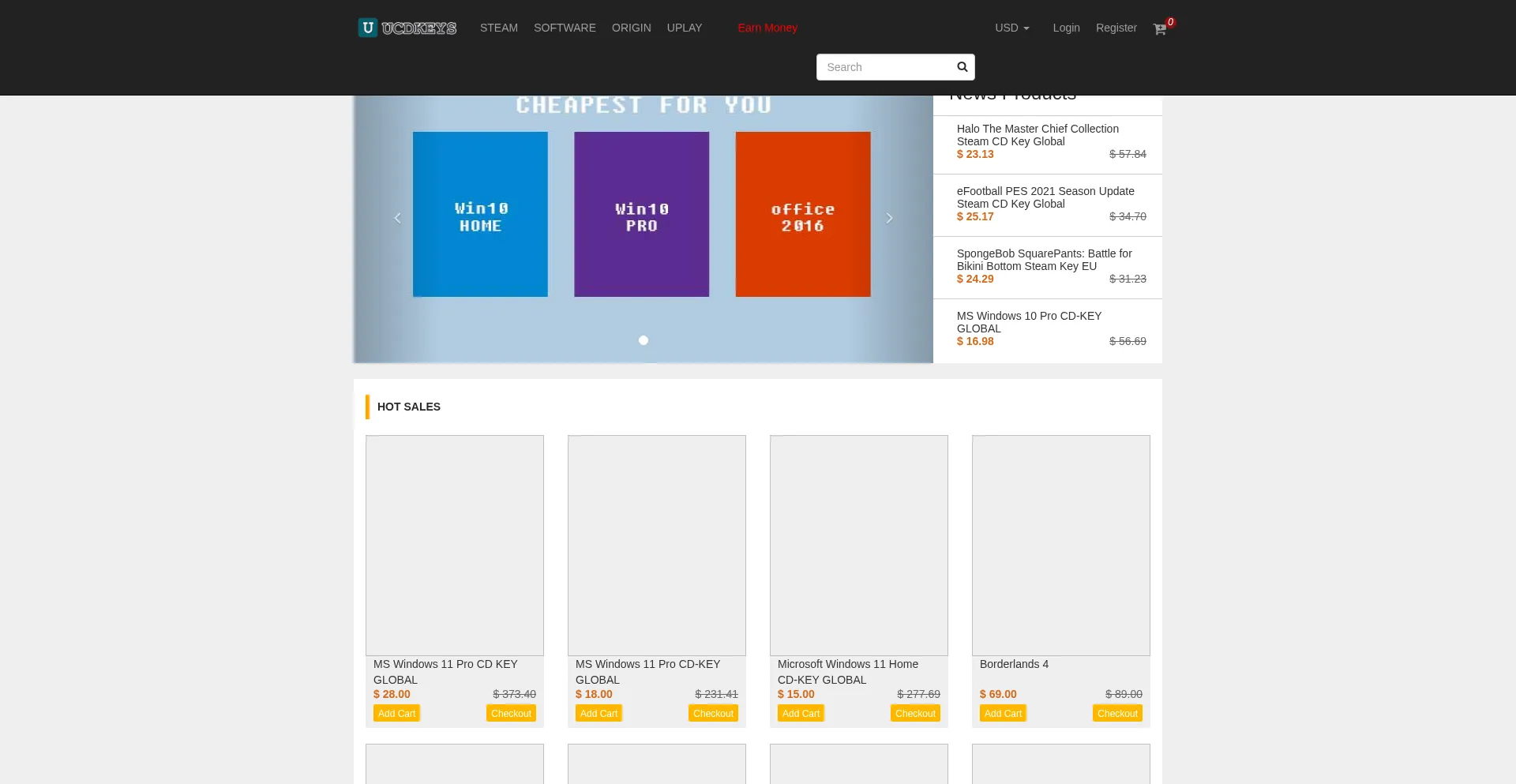Click the Login link
This screenshot has width=1516, height=784.
(1066, 28)
